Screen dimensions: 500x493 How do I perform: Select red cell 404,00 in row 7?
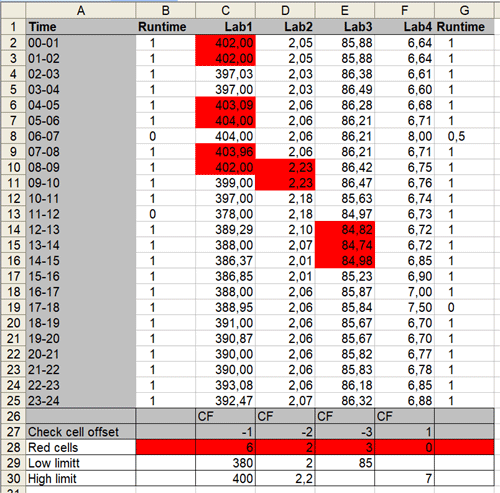point(225,121)
